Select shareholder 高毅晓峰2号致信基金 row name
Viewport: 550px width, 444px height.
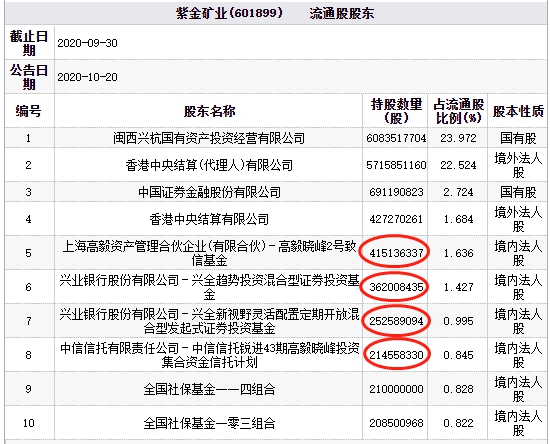(x=209, y=253)
